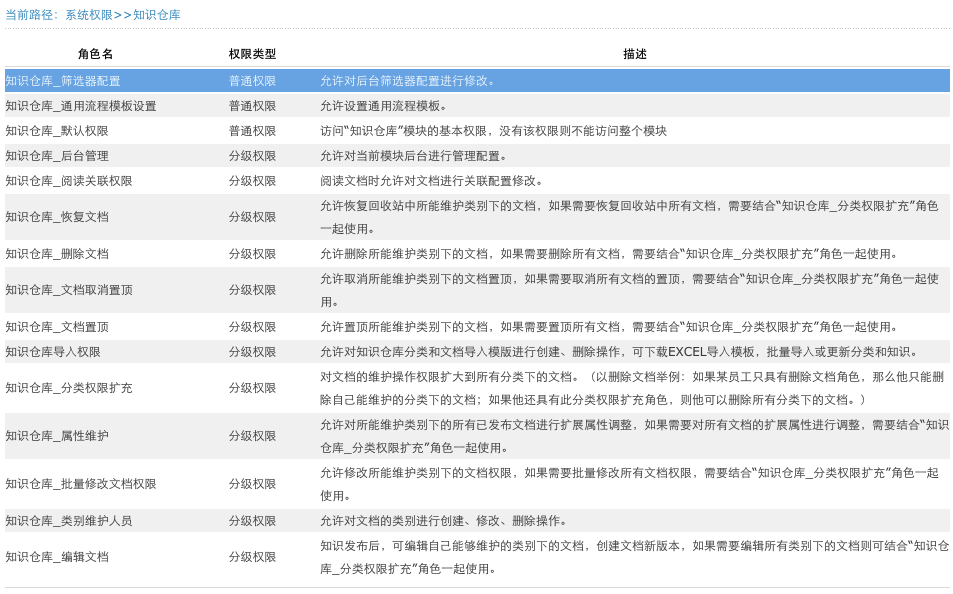Click the 权限类型 column header

(x=252, y=54)
